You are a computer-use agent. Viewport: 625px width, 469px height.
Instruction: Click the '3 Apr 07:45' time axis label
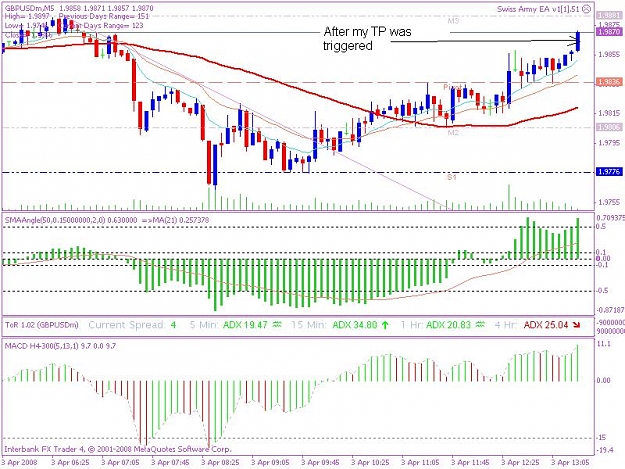170,463
